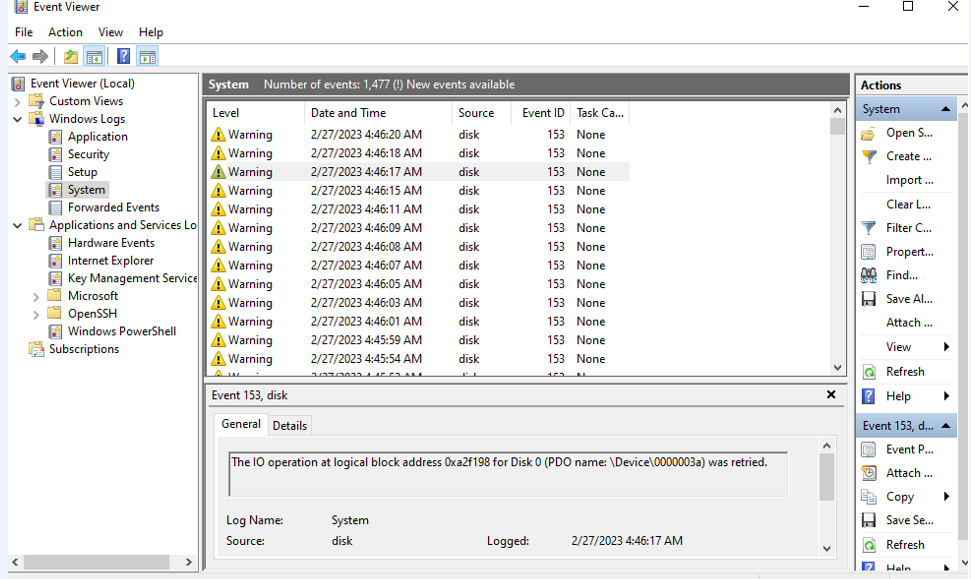
Task: Navigate back using the toolbar arrow
Action: (x=16, y=56)
